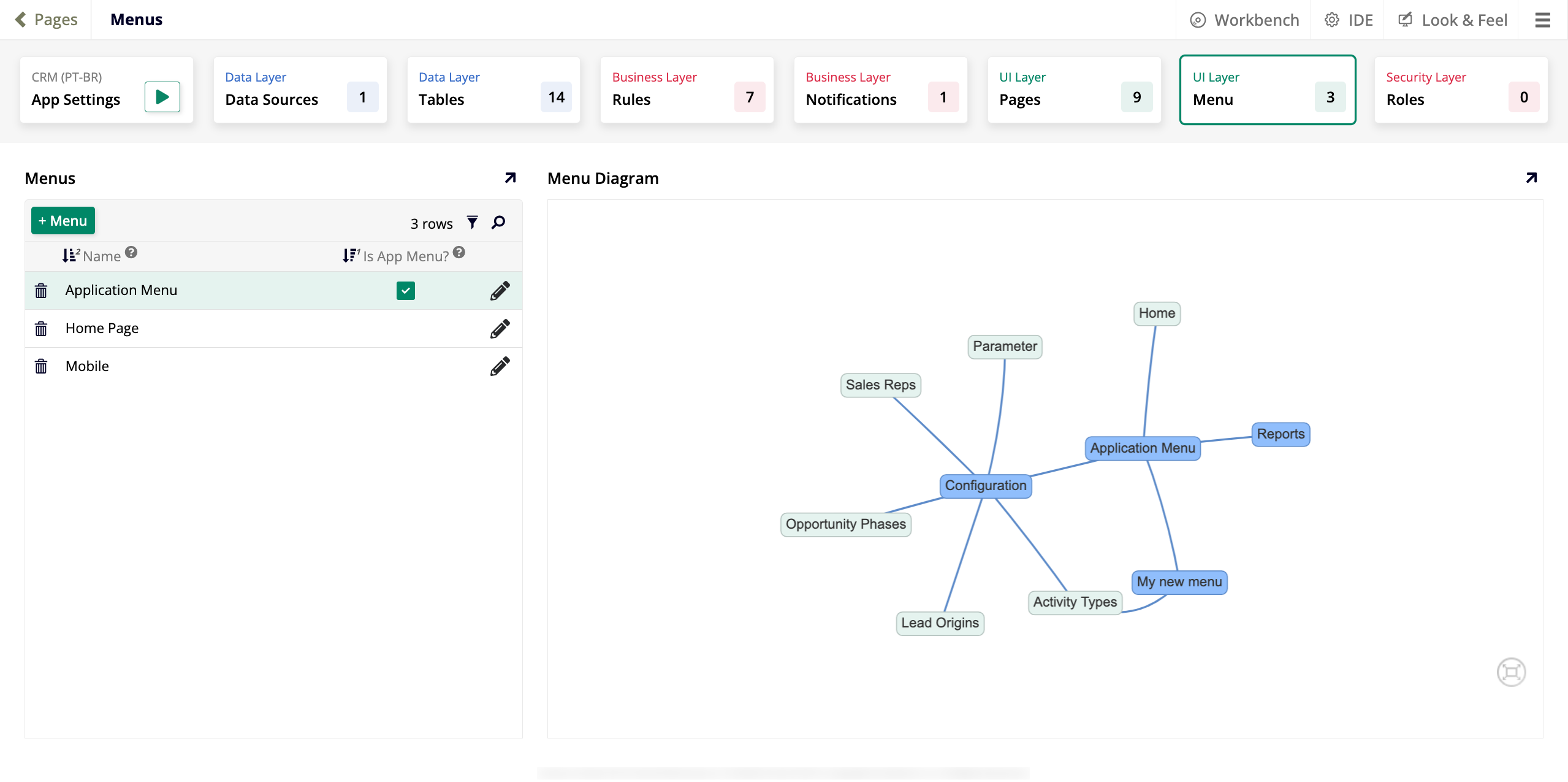The width and height of the screenshot is (1568, 782).
Task: Go back to Pages
Action: pyautogui.click(x=47, y=20)
